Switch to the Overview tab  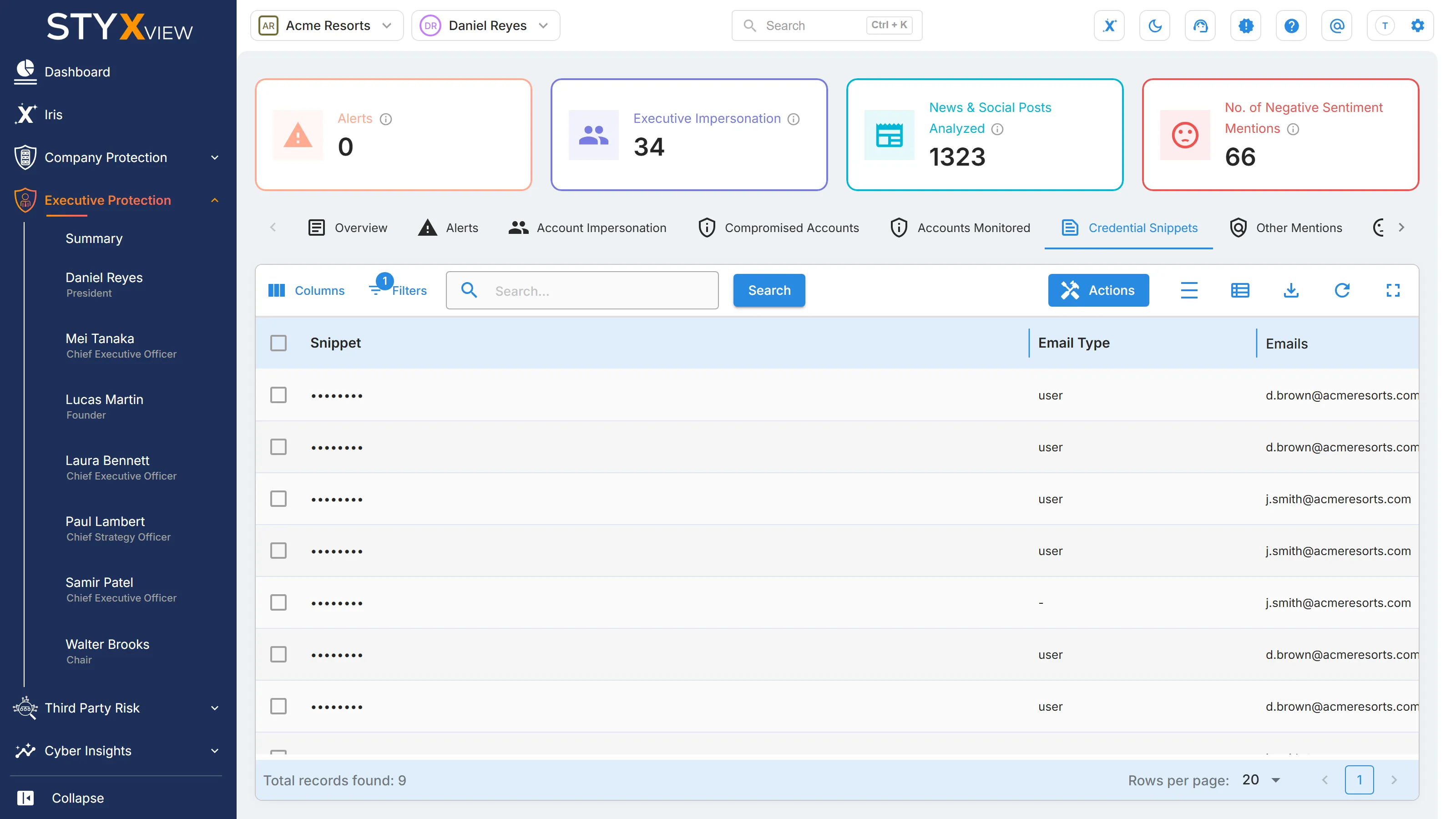[348, 228]
